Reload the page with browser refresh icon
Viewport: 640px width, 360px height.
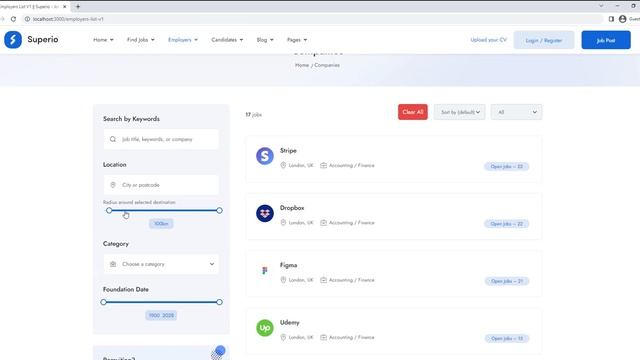click(x=13, y=19)
